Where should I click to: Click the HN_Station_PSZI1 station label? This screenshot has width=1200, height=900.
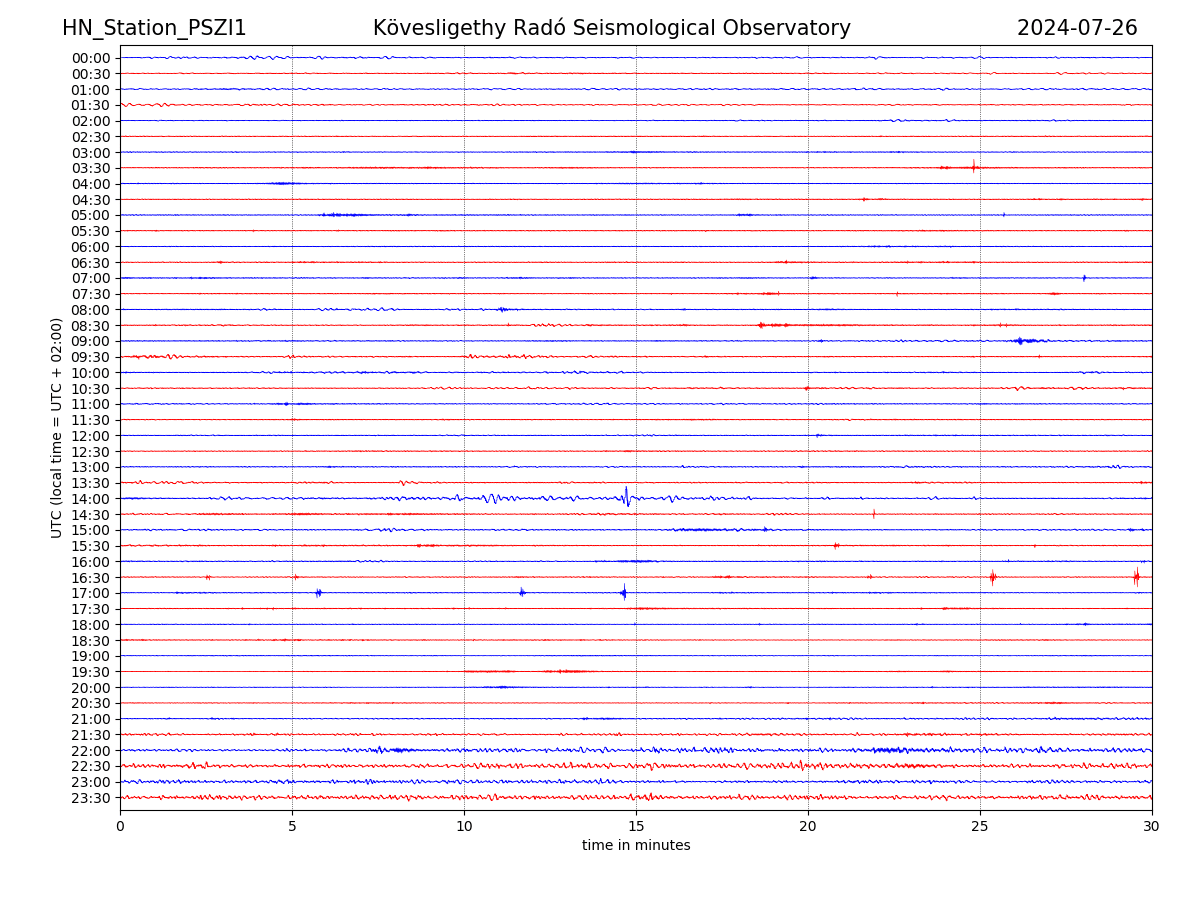tap(154, 28)
